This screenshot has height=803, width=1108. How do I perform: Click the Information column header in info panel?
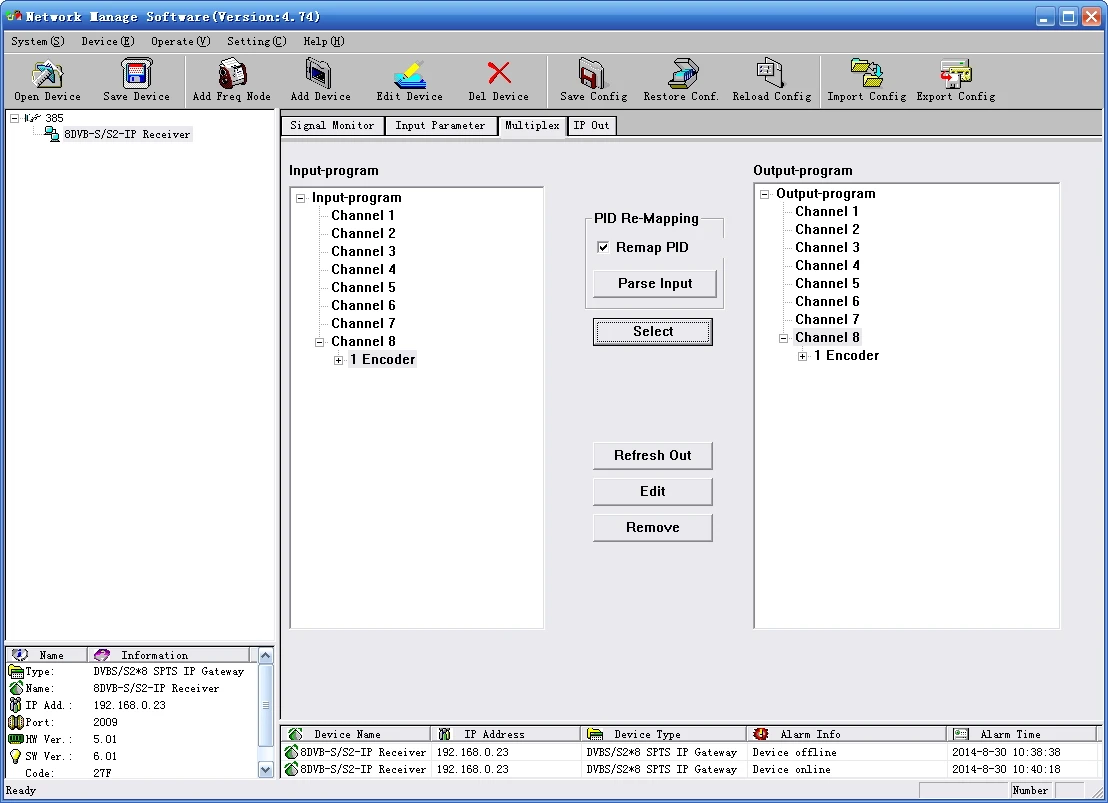click(x=168, y=655)
